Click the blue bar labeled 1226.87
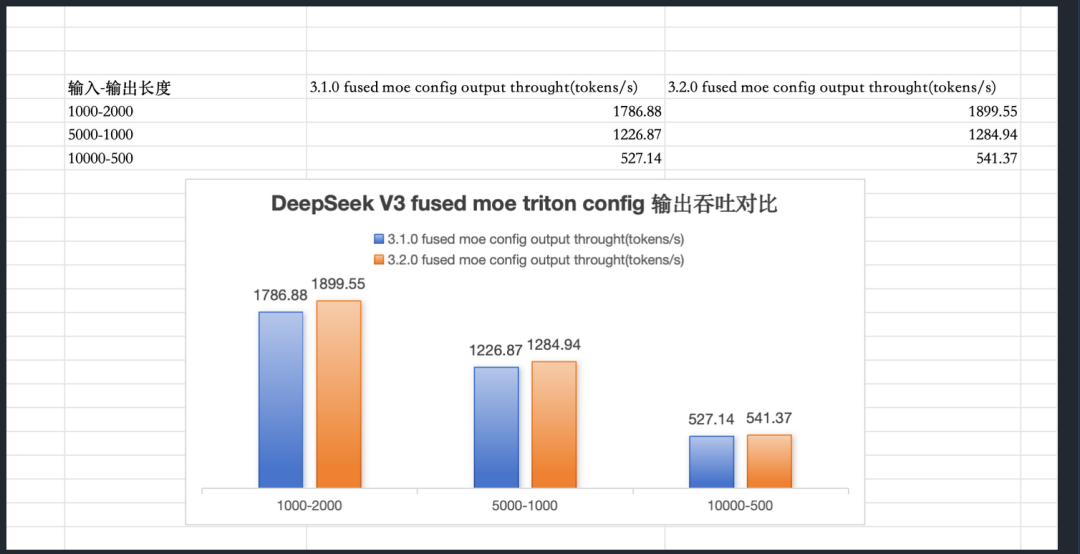This screenshot has width=1080, height=554. tap(496, 427)
